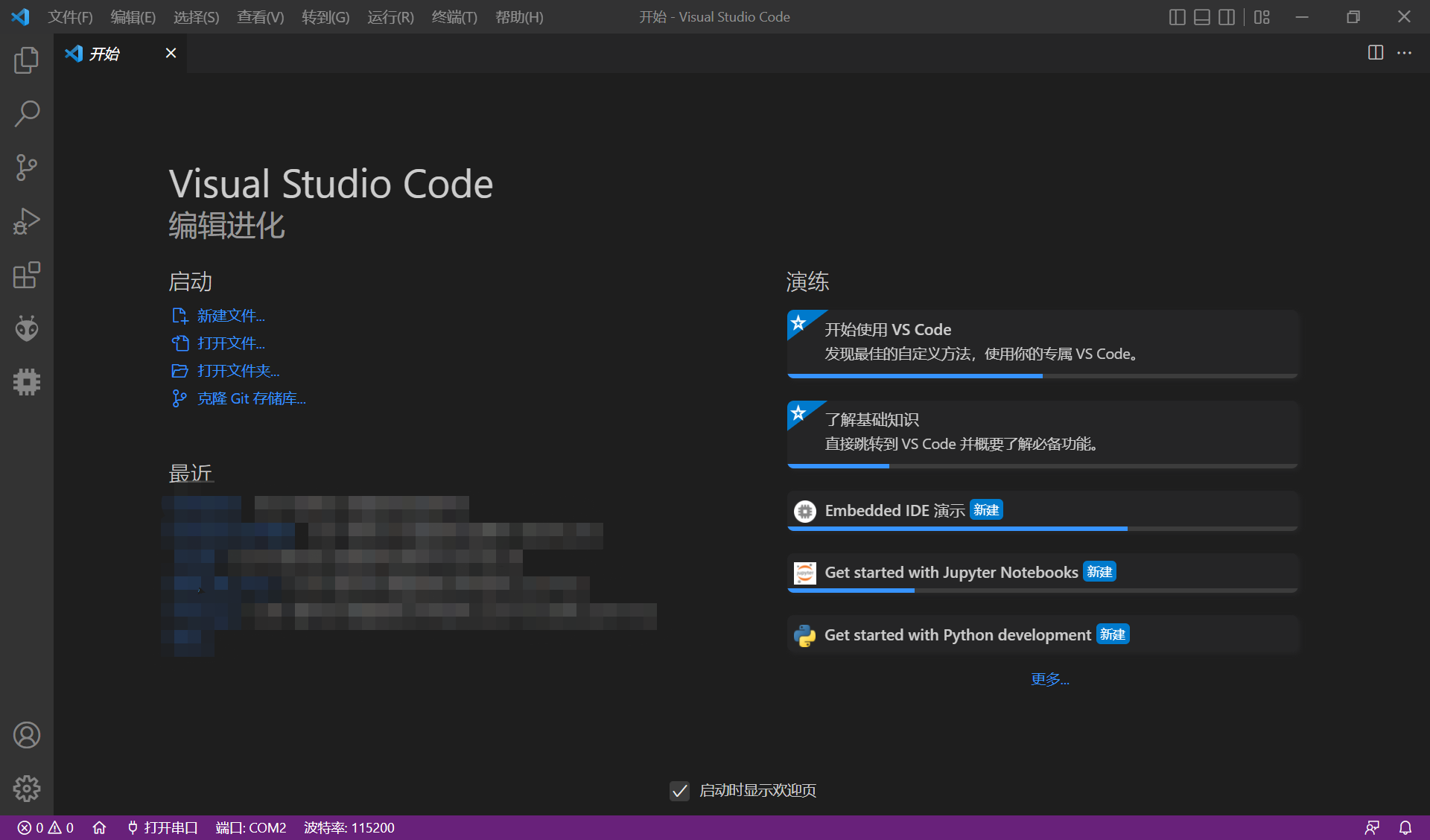Uncheck the 启动时显示欢迎页 checkbox
The height and width of the screenshot is (840, 1430).
tap(679, 790)
